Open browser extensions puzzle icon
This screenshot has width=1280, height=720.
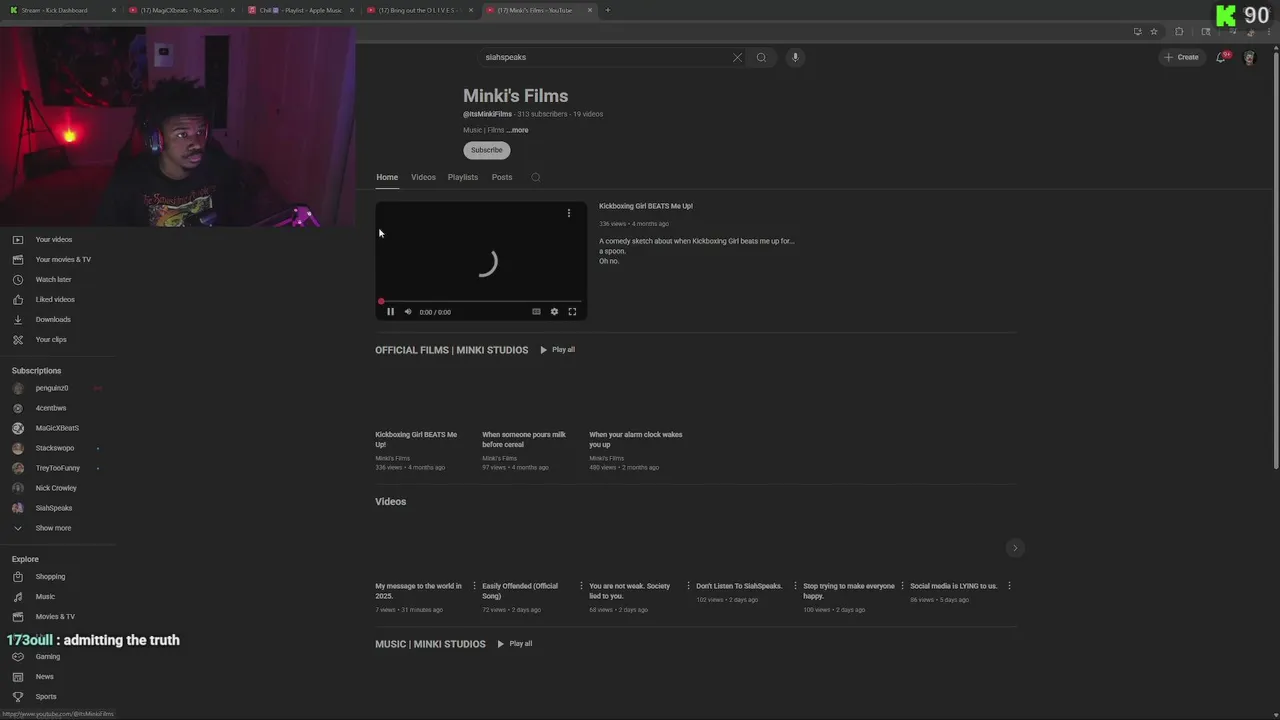pos(1179,32)
